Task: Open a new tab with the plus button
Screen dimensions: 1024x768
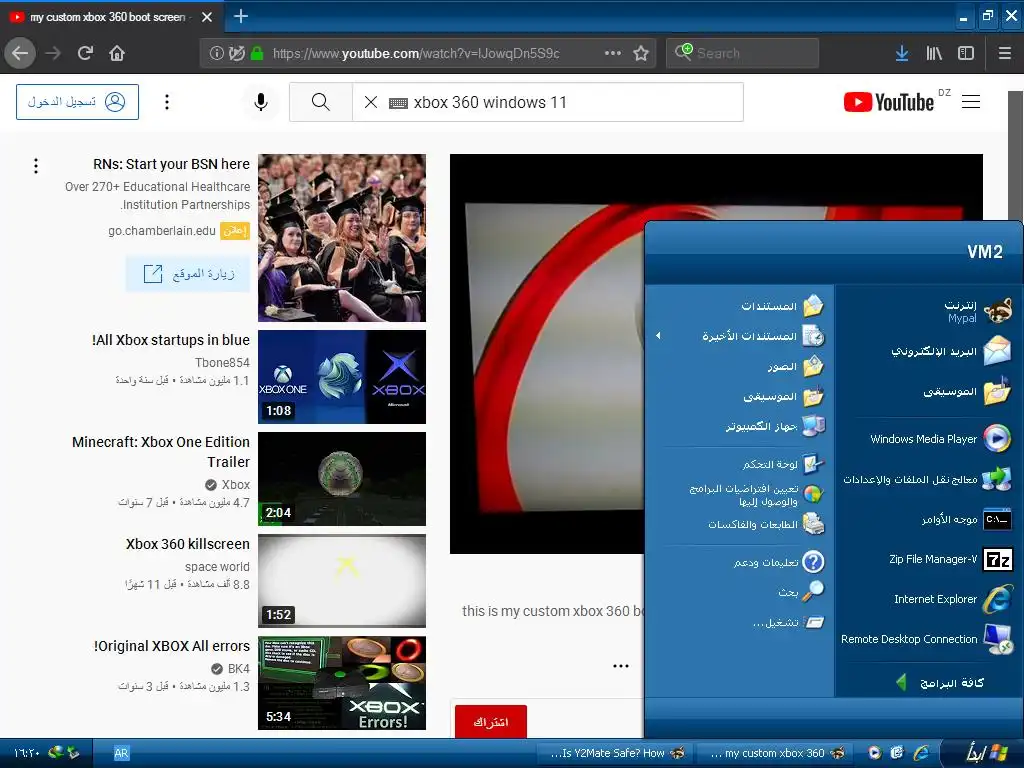Action: coord(241,16)
